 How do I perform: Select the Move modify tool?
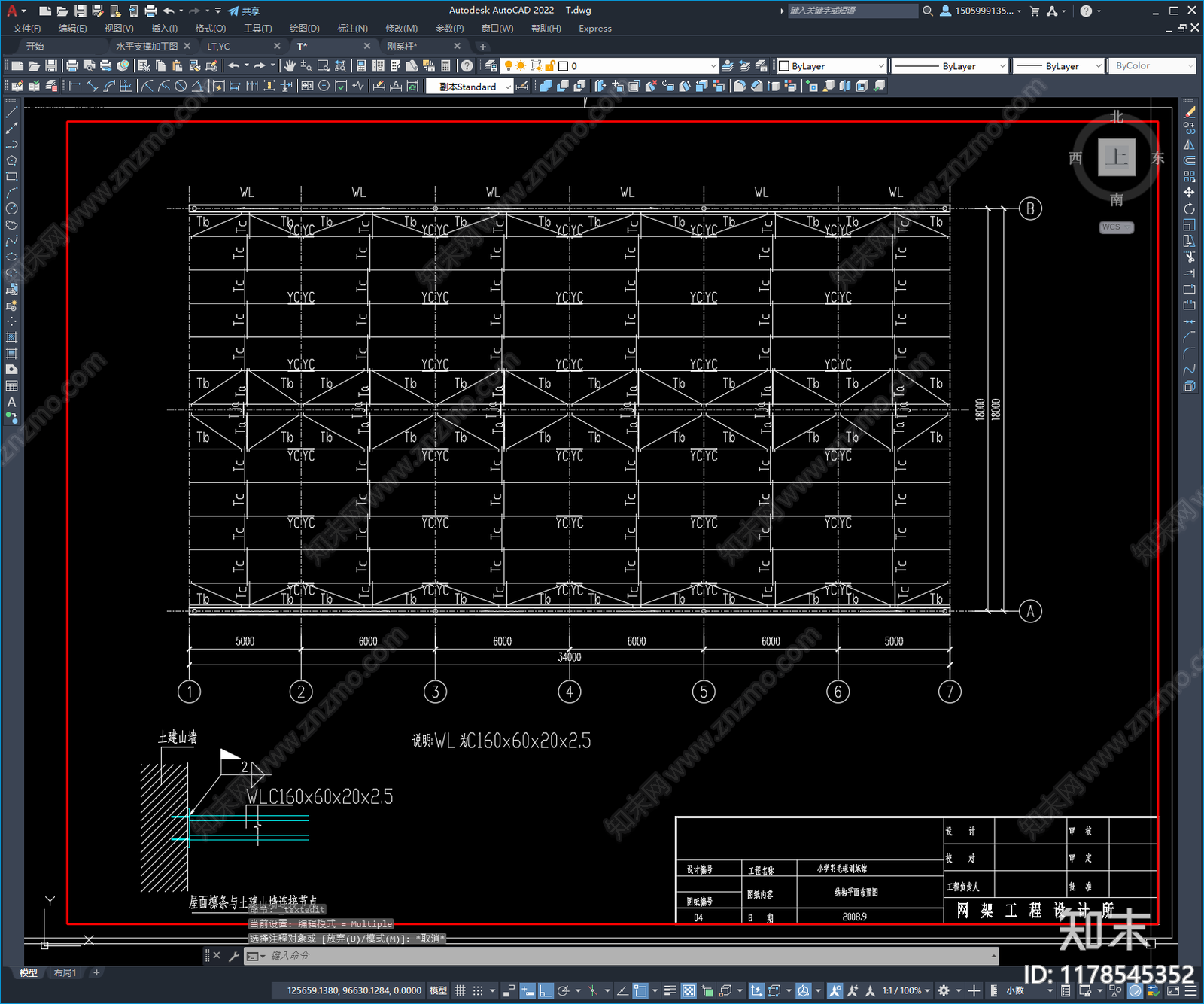pos(1189,193)
